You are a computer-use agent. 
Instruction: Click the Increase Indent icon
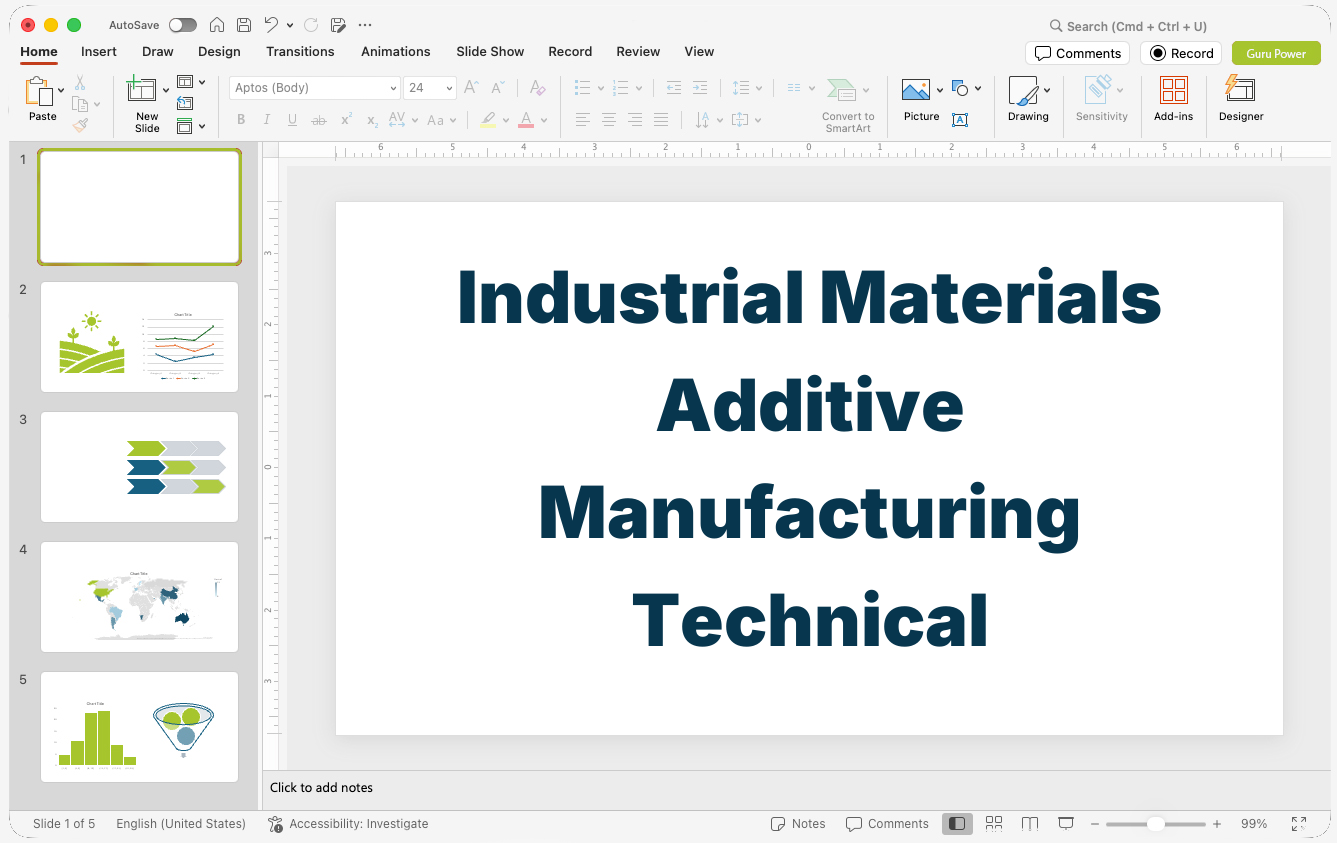coord(700,88)
